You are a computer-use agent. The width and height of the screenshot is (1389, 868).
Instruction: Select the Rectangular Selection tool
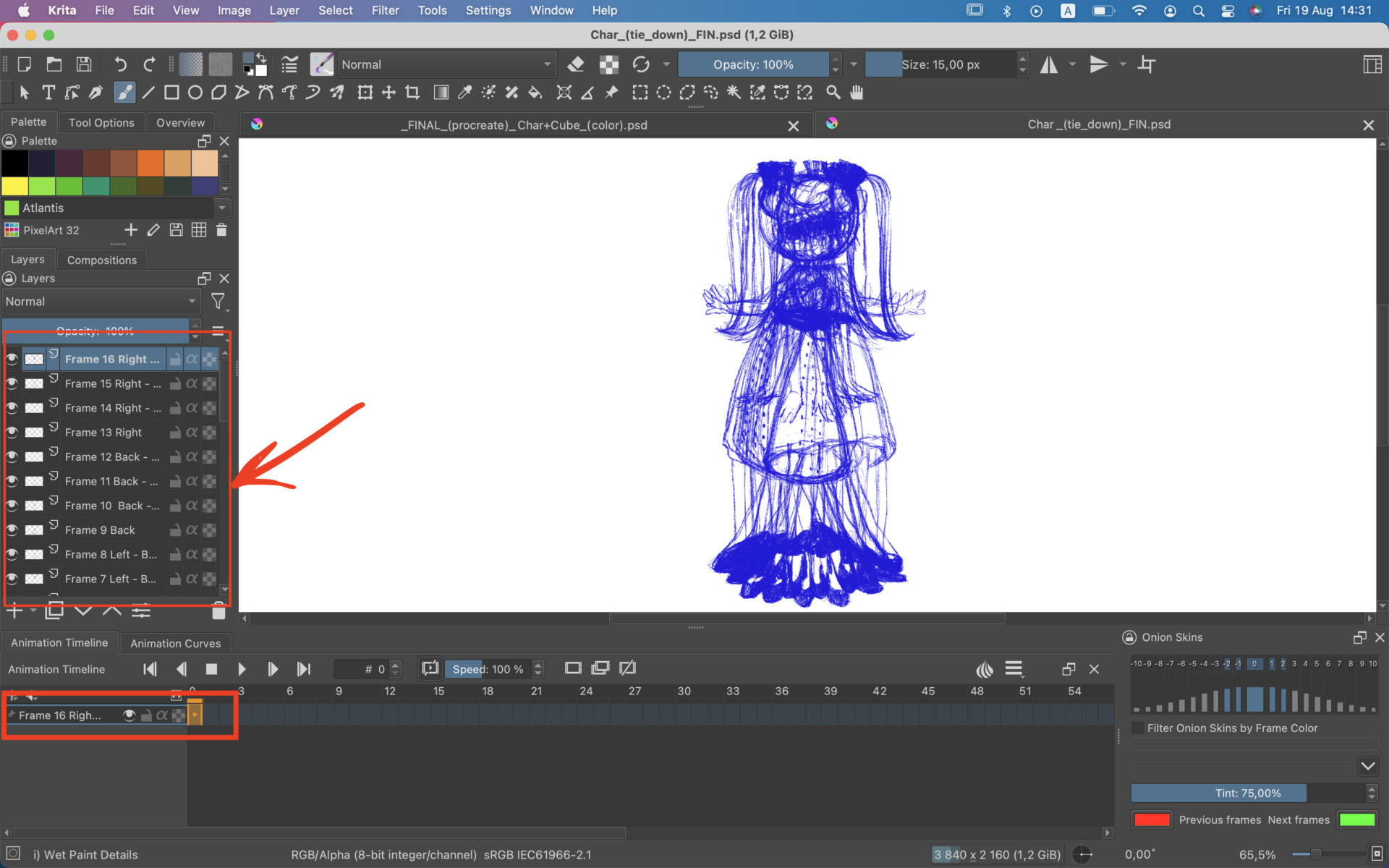640,93
